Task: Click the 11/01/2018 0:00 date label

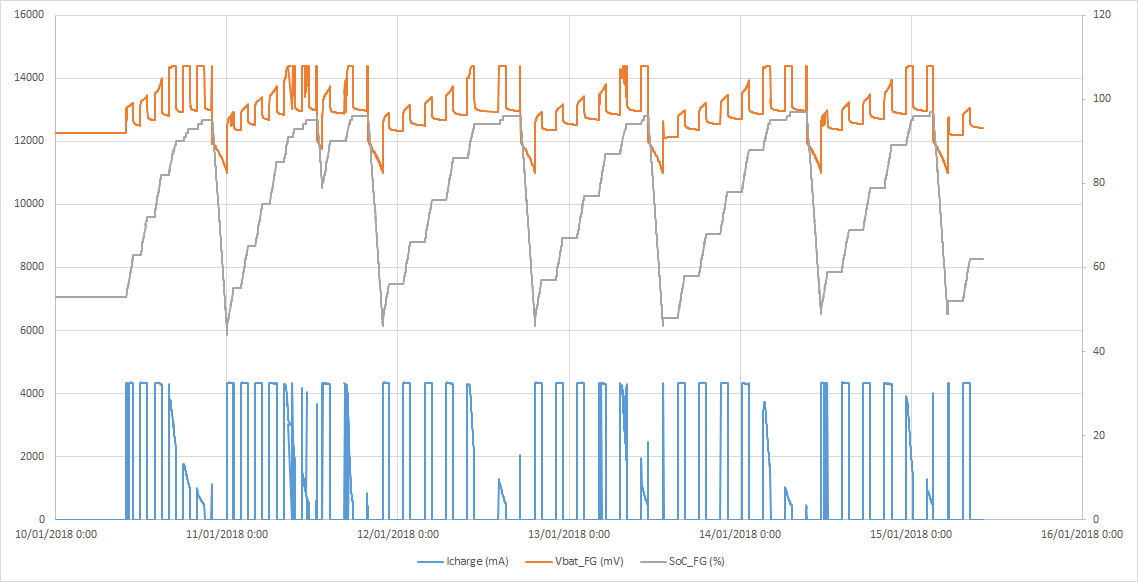Action: tap(227, 535)
